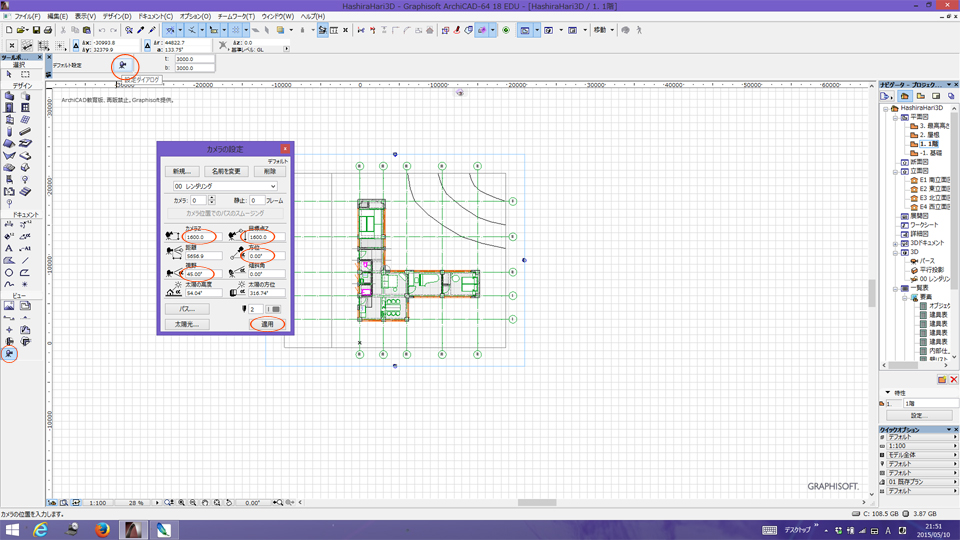Viewport: 960px width, 540px height.
Task: Collapse the 特性 disclosure triangle
Action: [888, 392]
